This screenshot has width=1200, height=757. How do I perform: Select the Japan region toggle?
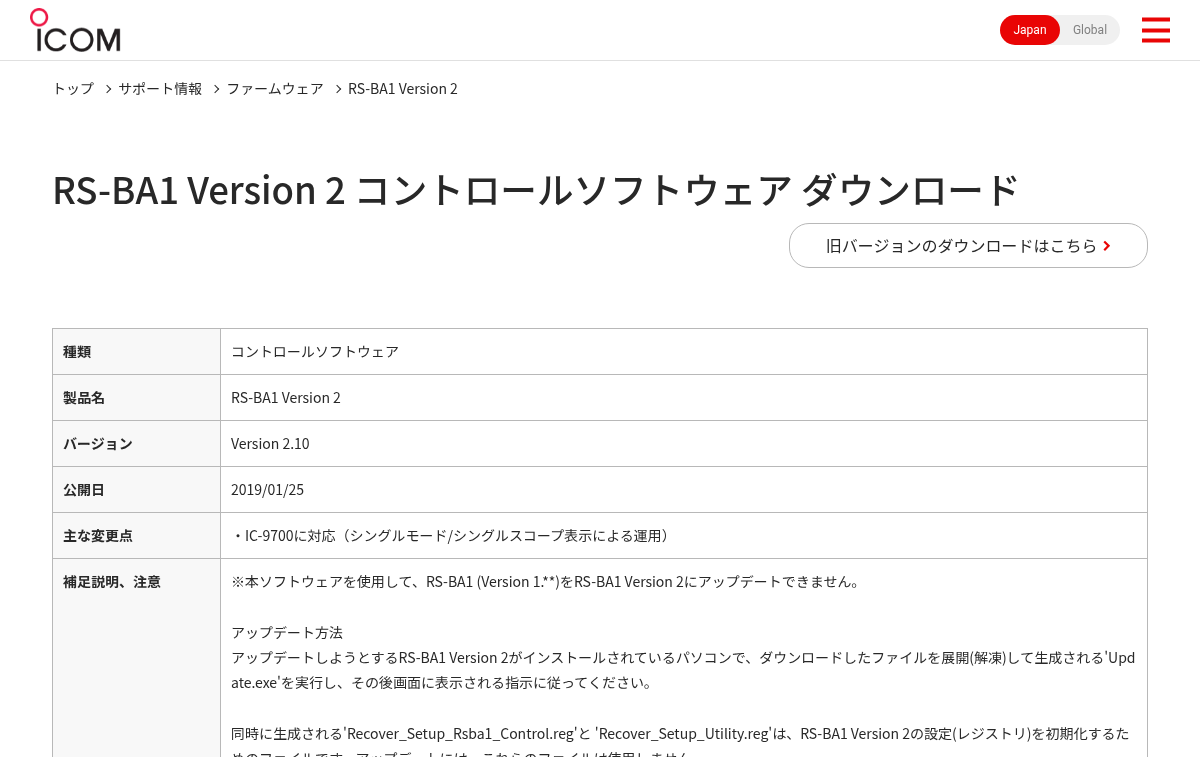point(1030,30)
